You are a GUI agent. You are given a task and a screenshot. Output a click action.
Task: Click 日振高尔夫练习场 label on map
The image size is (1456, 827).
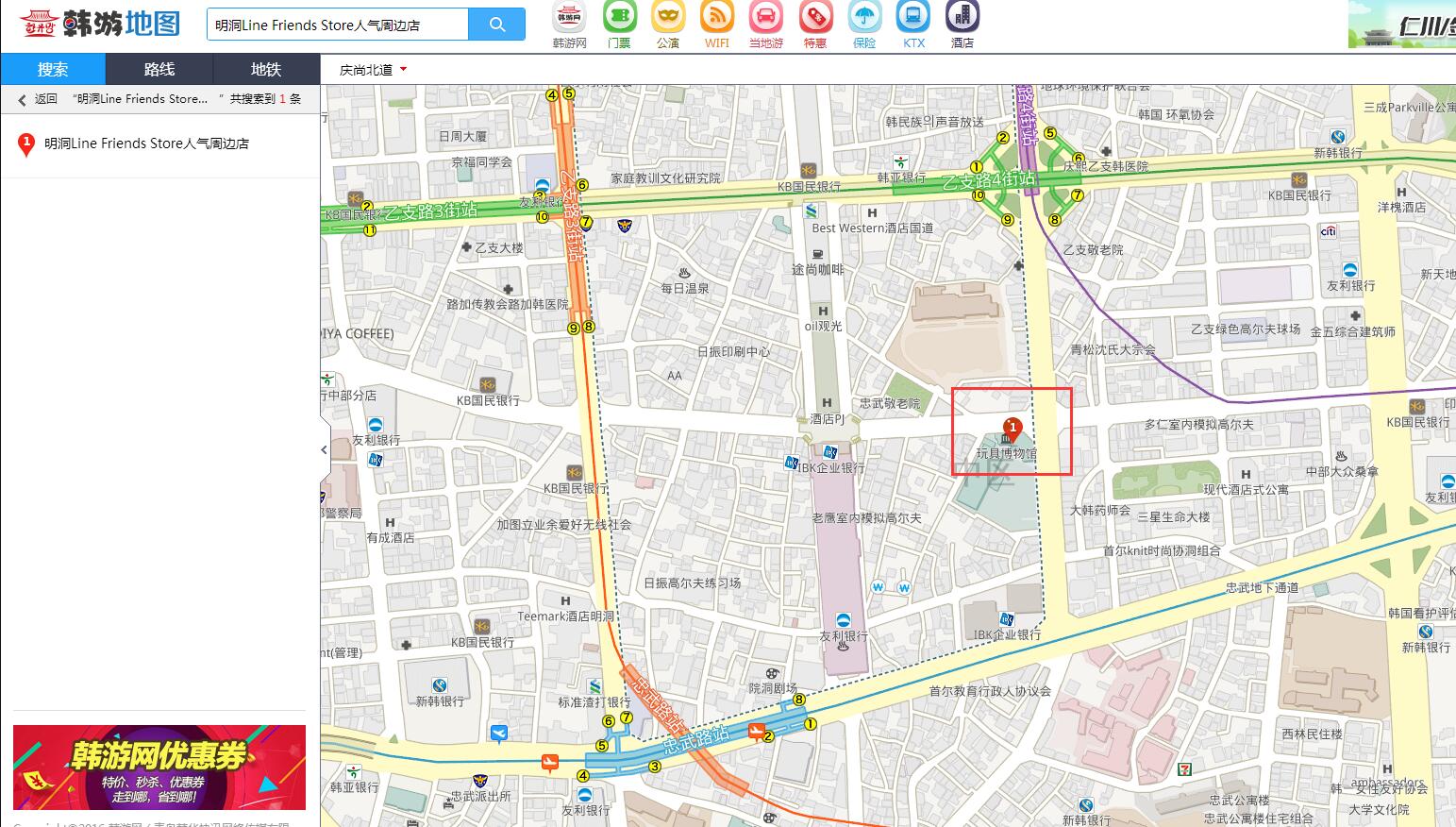point(693,582)
